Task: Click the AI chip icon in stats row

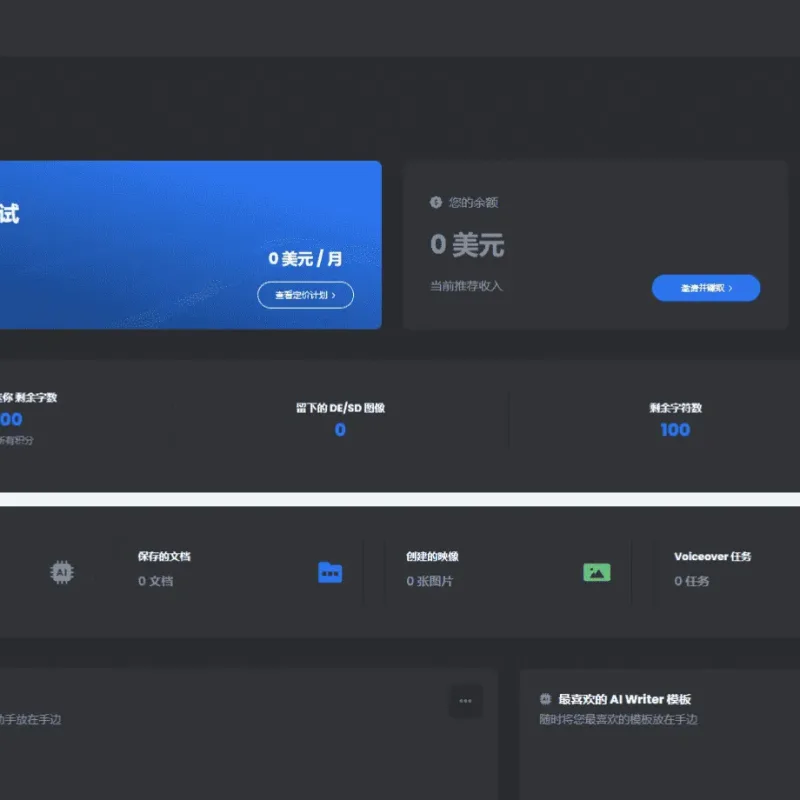Action: (62, 572)
